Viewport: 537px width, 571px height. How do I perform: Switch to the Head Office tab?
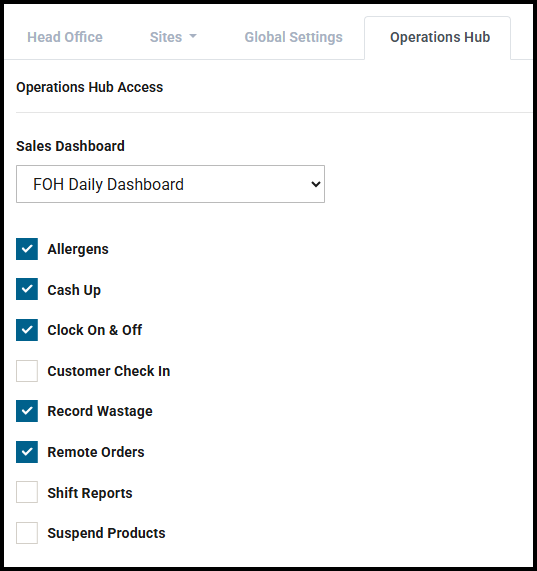tap(65, 37)
